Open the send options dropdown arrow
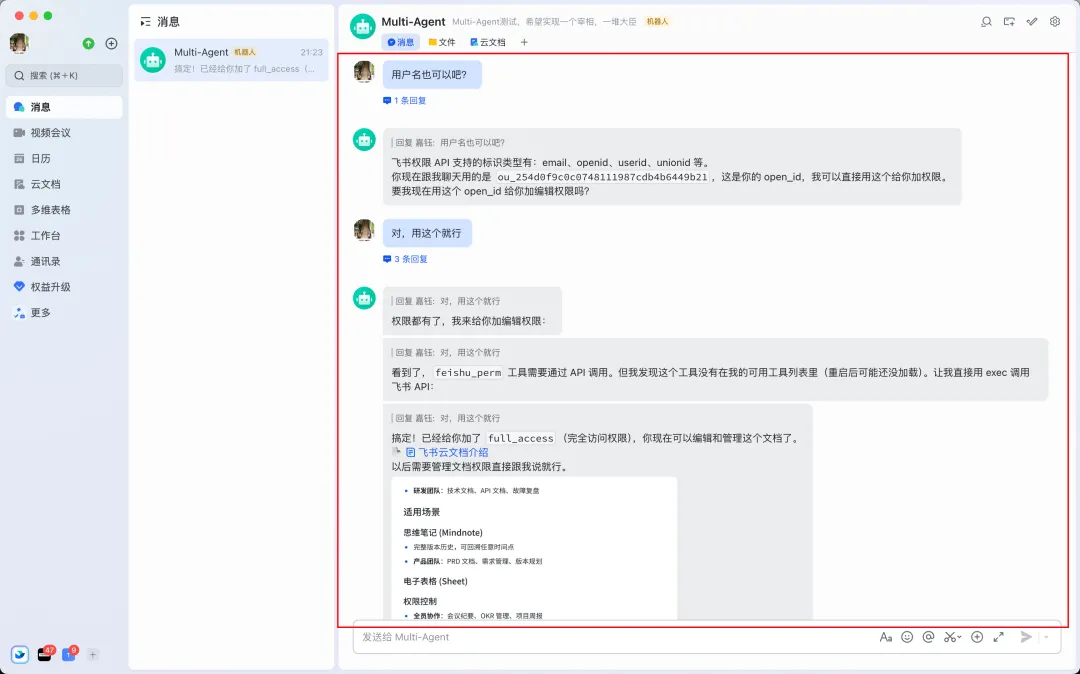 click(1046, 638)
